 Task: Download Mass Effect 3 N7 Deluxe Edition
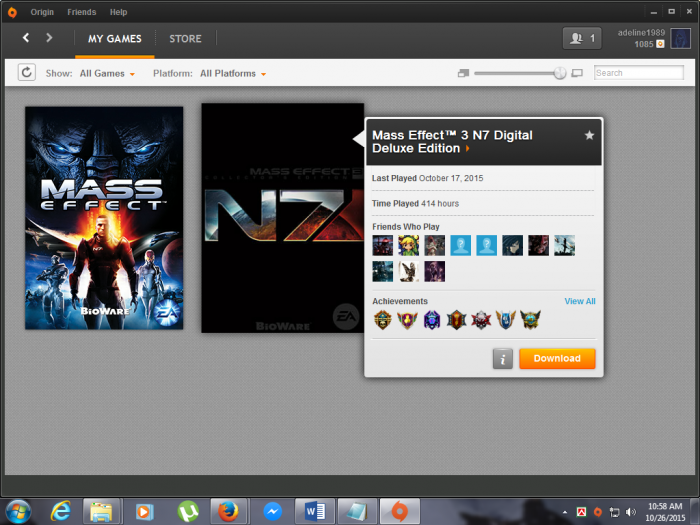point(557,358)
